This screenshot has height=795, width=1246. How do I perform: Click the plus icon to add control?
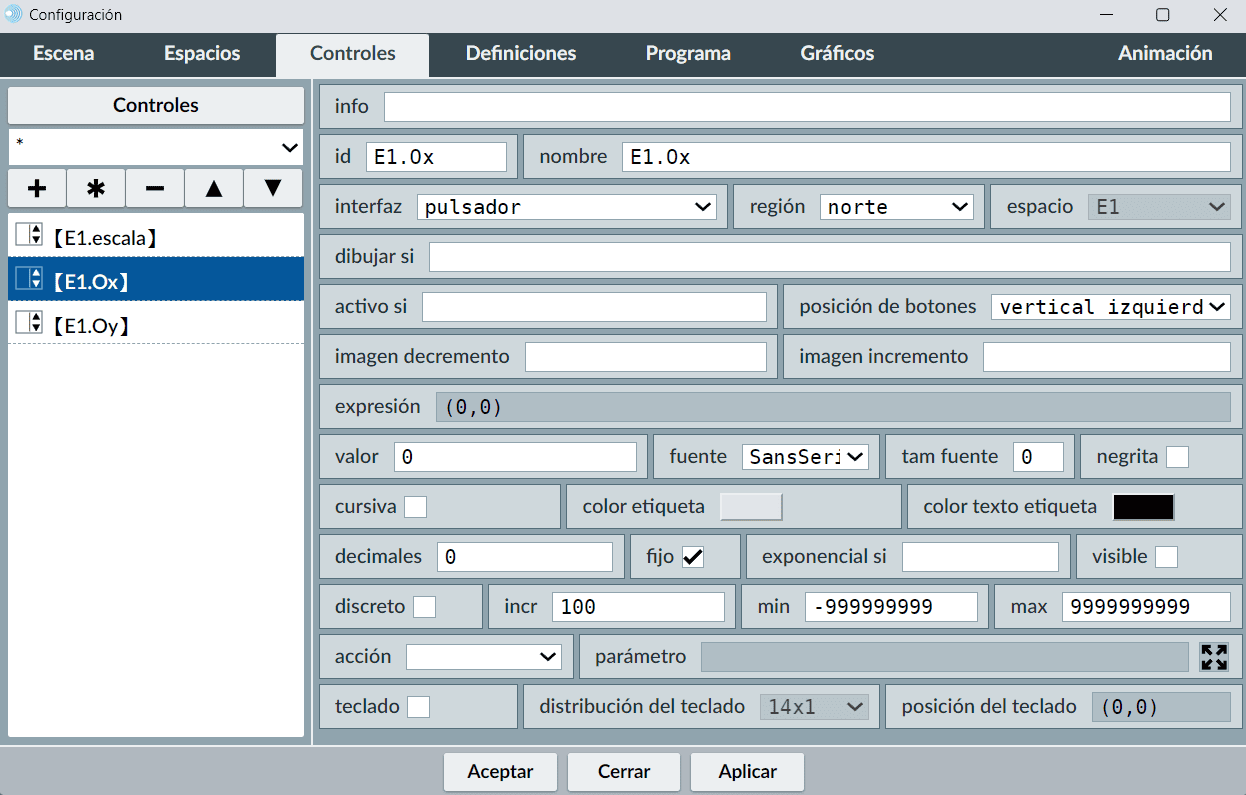coord(37,188)
